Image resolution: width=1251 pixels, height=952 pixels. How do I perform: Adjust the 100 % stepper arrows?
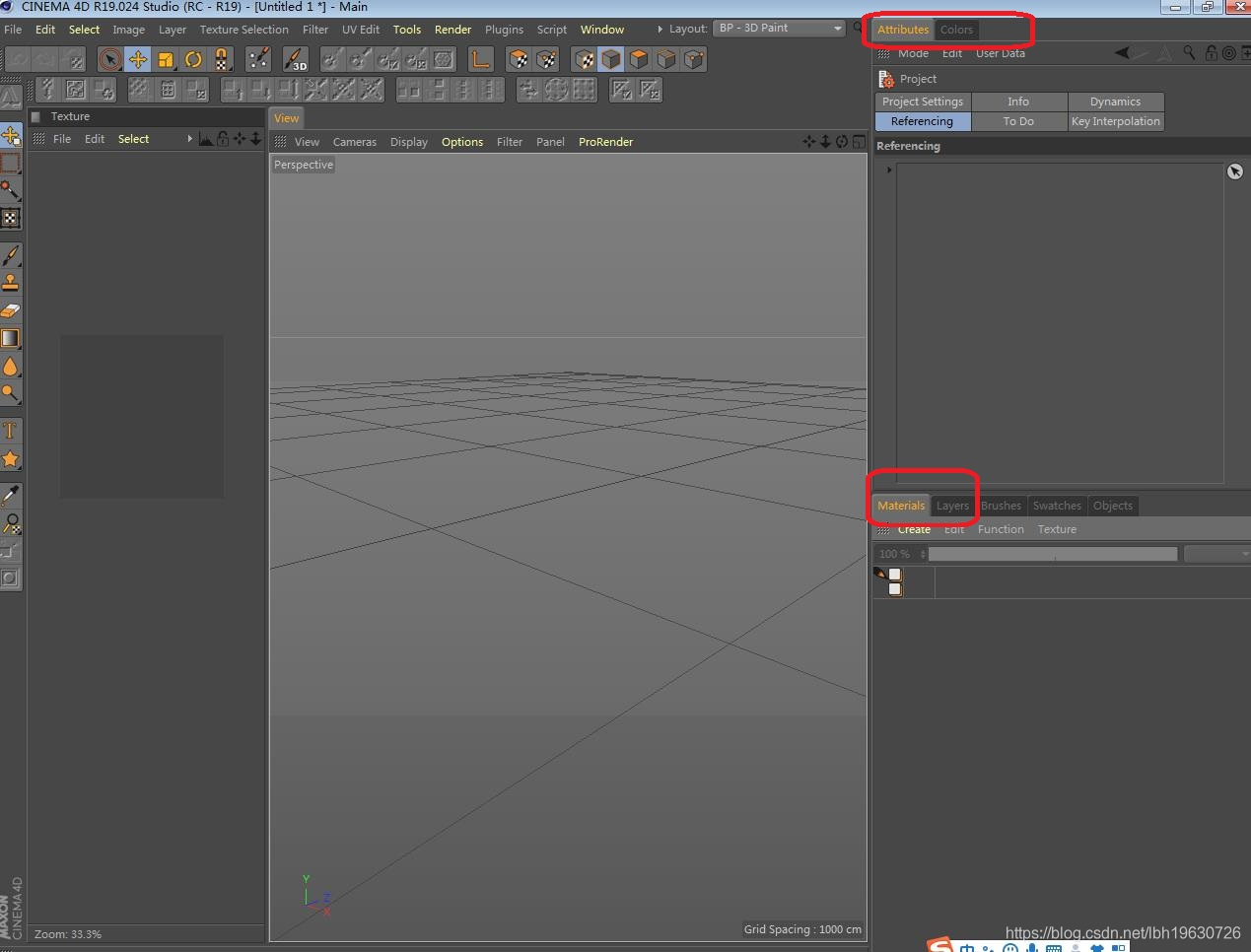coord(923,554)
